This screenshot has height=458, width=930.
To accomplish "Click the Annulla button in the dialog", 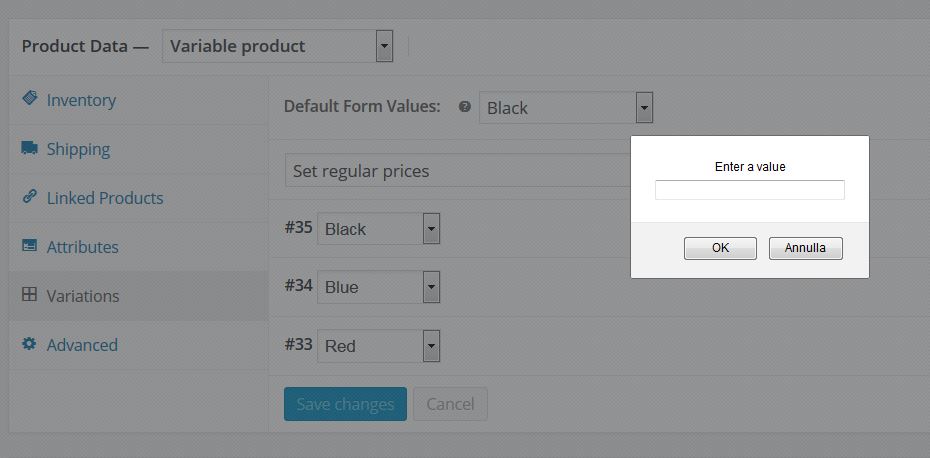I will [x=805, y=248].
